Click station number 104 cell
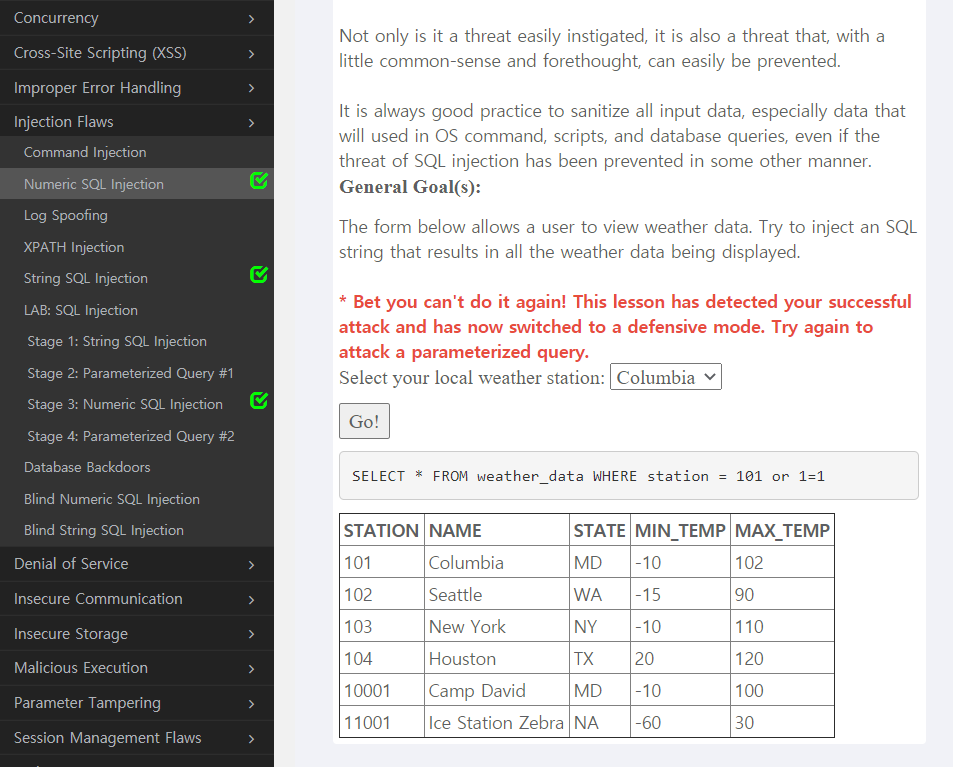 (382, 658)
